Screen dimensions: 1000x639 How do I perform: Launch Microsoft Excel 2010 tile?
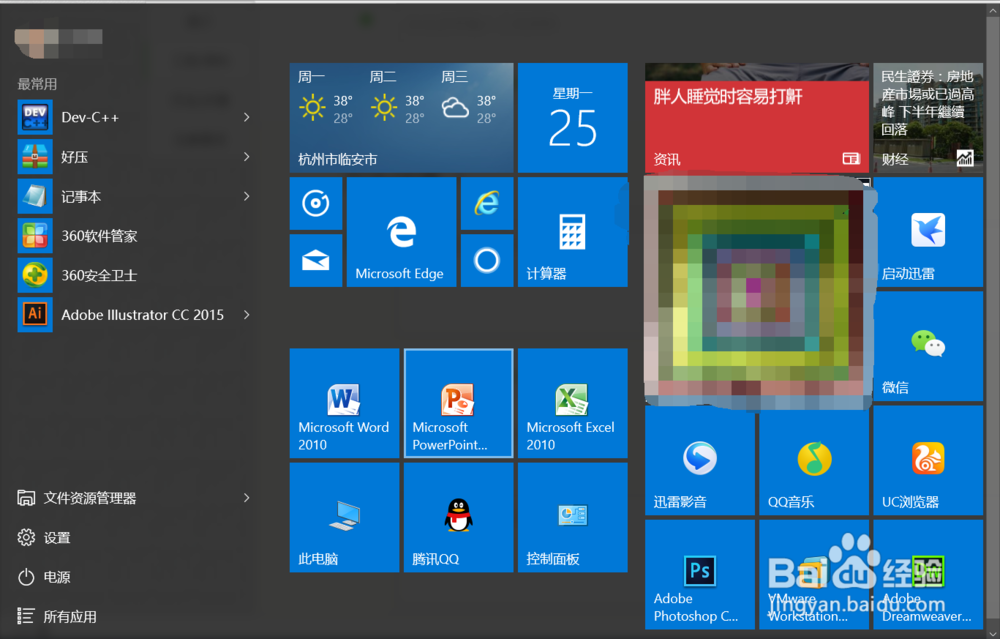(573, 403)
